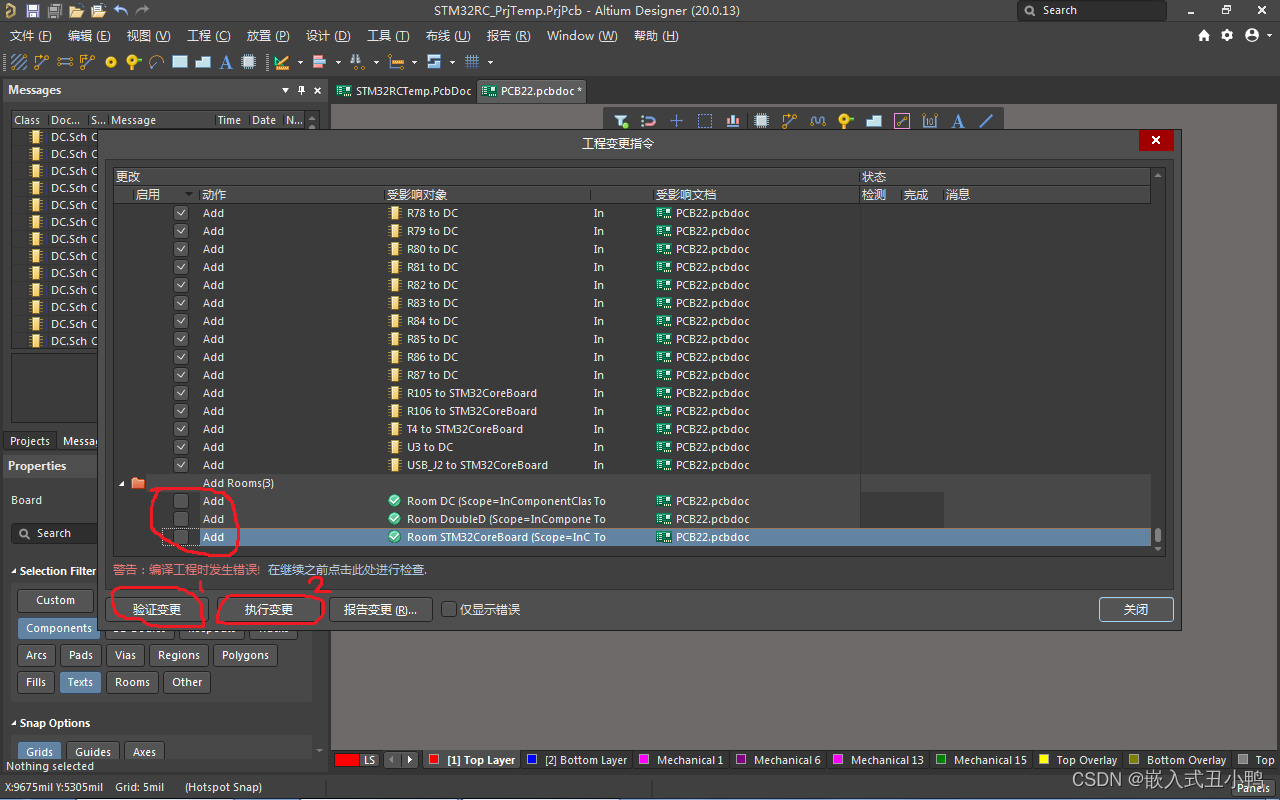1280x800 pixels.
Task: Select the Place String 'A' tool in main toolbar
Action: [226, 62]
